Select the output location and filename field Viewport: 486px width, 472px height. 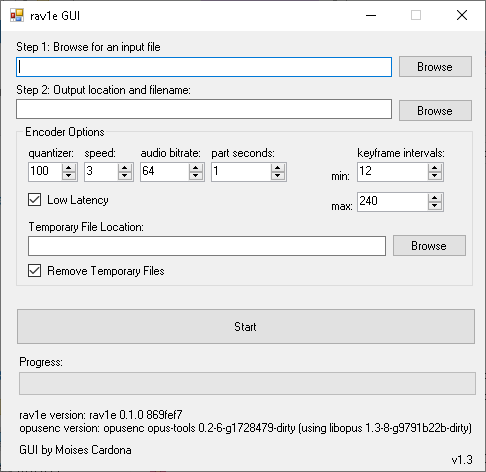pos(204,109)
